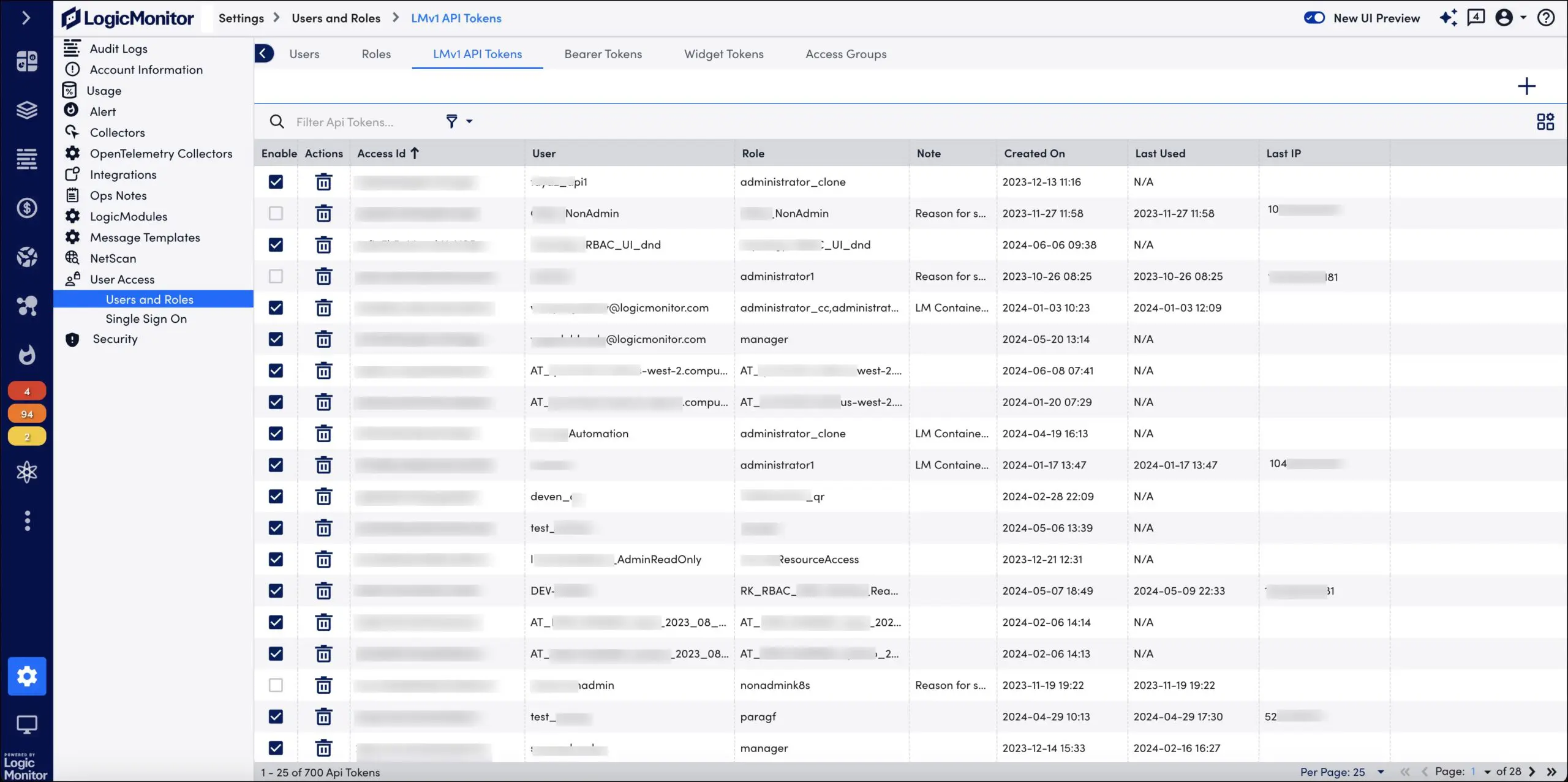Open the Per Page 25 dropdown
The width and height of the screenshot is (1568, 782).
tap(1343, 772)
